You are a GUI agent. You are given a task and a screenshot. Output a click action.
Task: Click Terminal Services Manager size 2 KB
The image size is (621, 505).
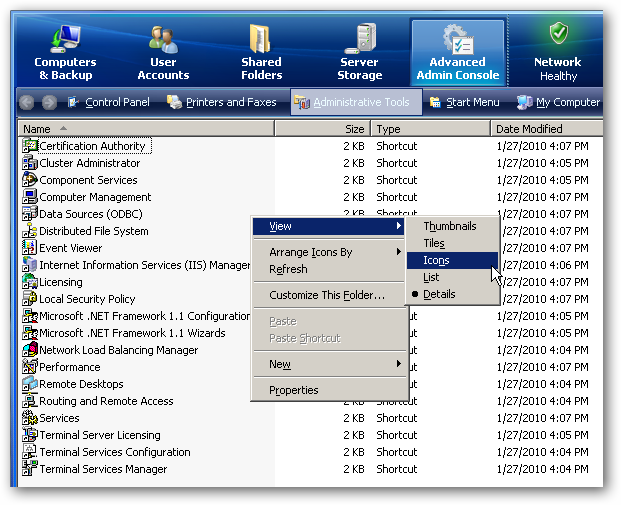click(354, 469)
